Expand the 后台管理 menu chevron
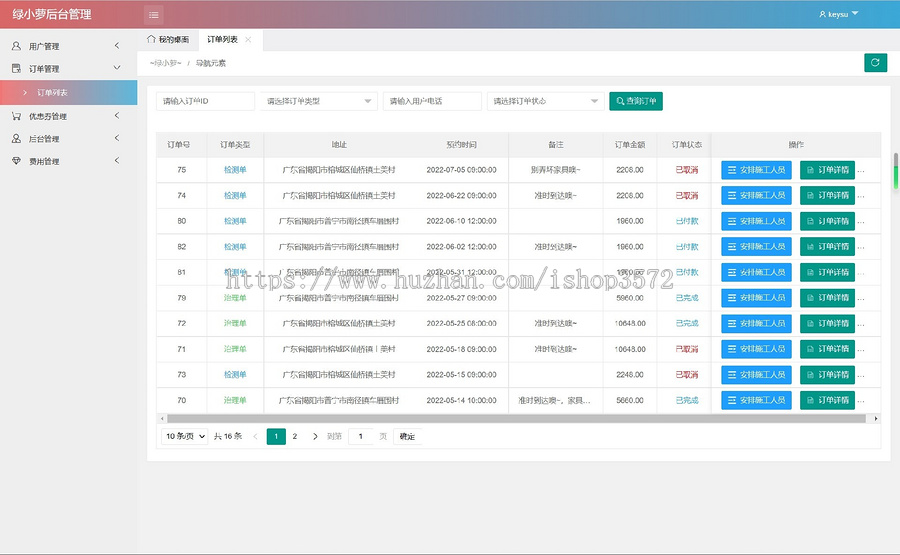Image resolution: width=900 pixels, height=555 pixels. point(117,138)
